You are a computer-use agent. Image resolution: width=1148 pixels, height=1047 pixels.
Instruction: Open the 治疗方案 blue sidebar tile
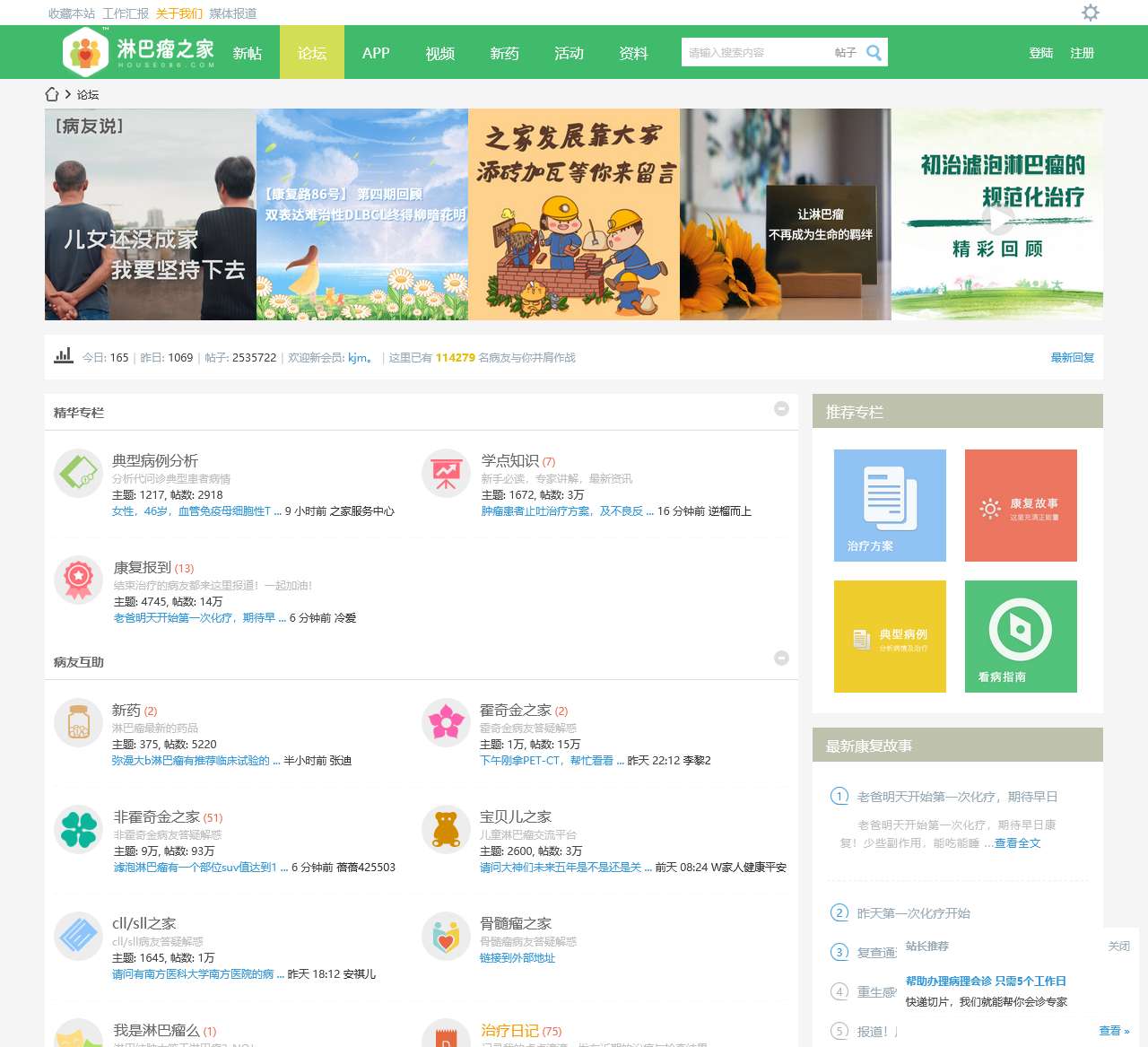coord(889,505)
